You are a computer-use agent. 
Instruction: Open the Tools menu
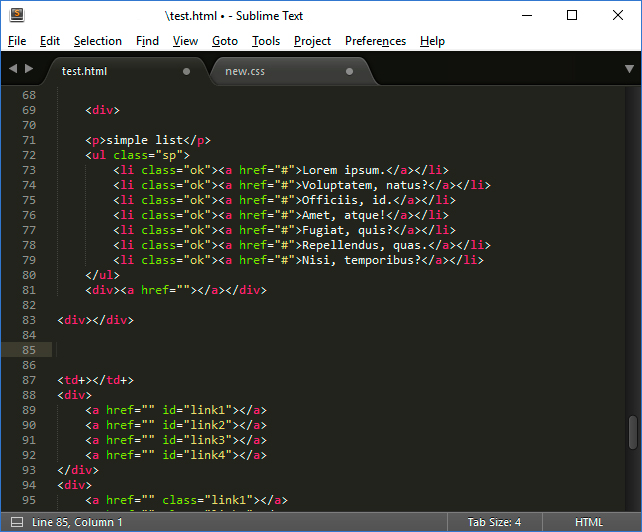(x=266, y=41)
